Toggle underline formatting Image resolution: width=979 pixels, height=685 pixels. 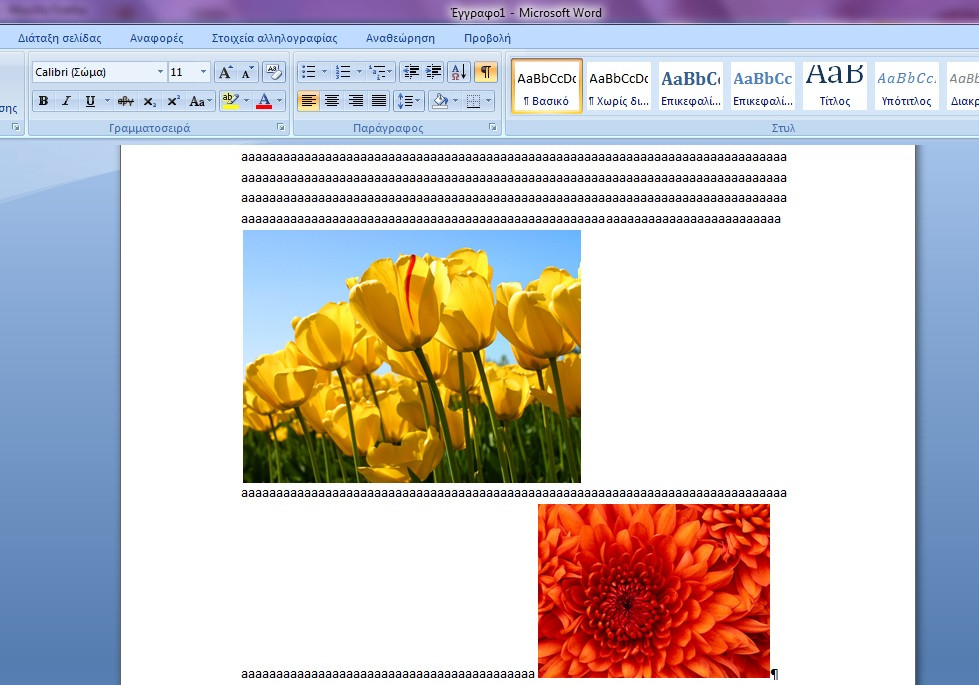pyautogui.click(x=90, y=101)
